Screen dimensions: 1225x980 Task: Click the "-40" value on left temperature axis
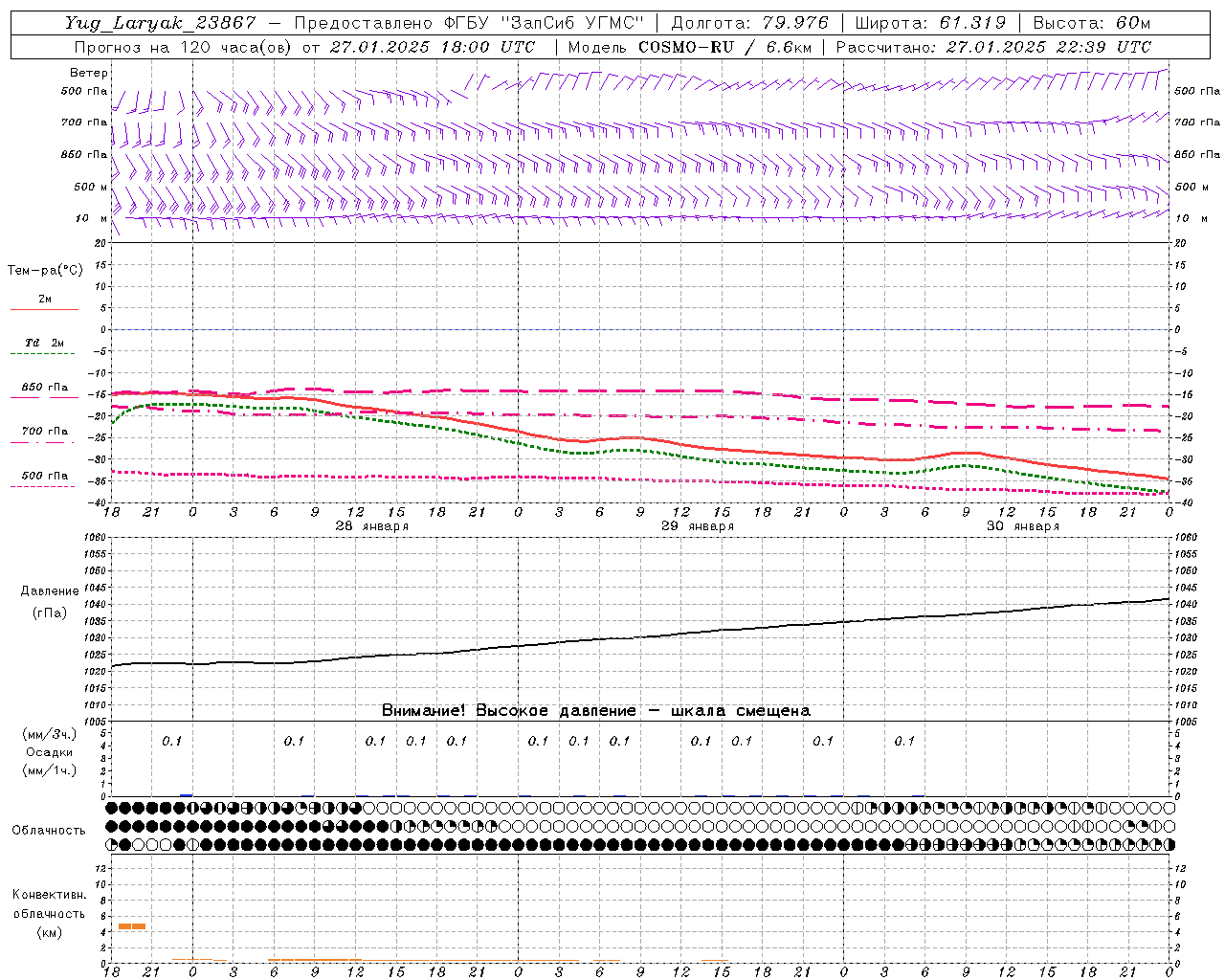coord(97,502)
